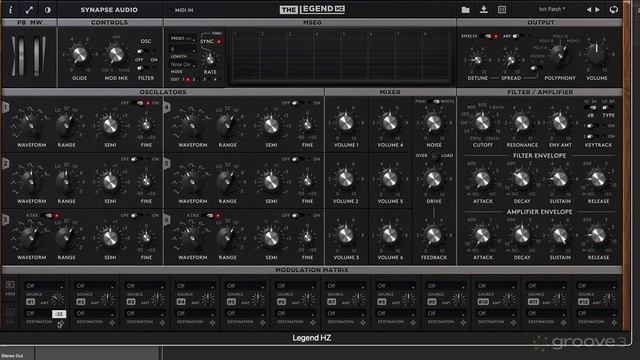Click modulation slot #10 badge
The width and height of the screenshot is (640, 360).
click(483, 302)
